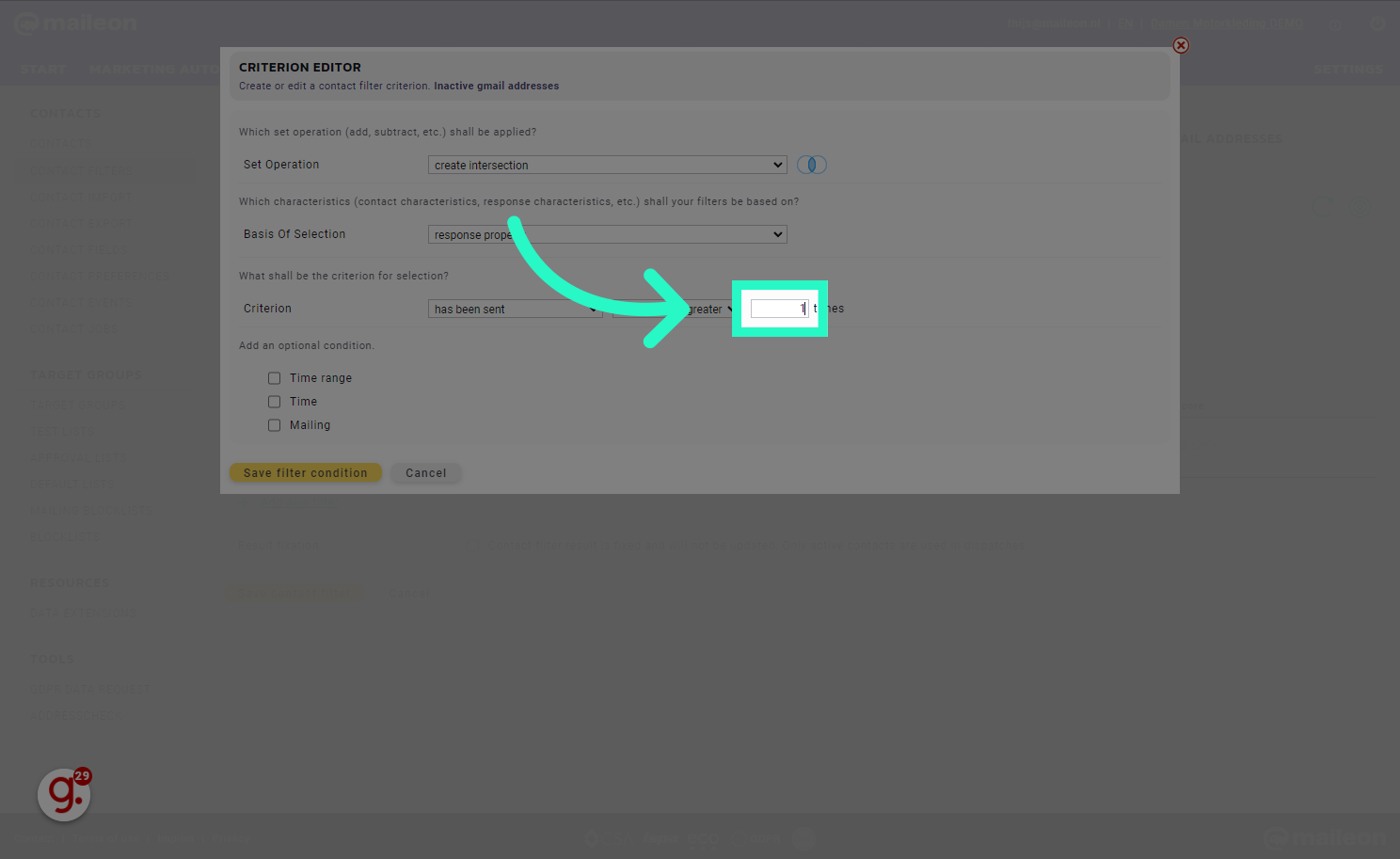Click 'Inactive gmail addresses' filter name text

click(497, 86)
